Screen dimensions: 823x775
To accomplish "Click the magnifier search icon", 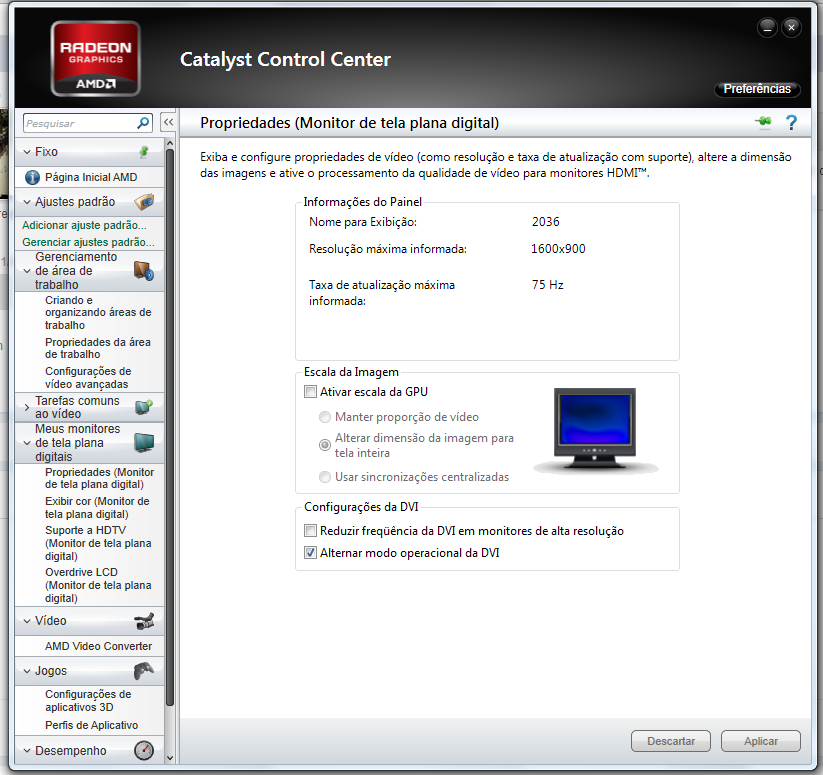I will pyautogui.click(x=143, y=123).
